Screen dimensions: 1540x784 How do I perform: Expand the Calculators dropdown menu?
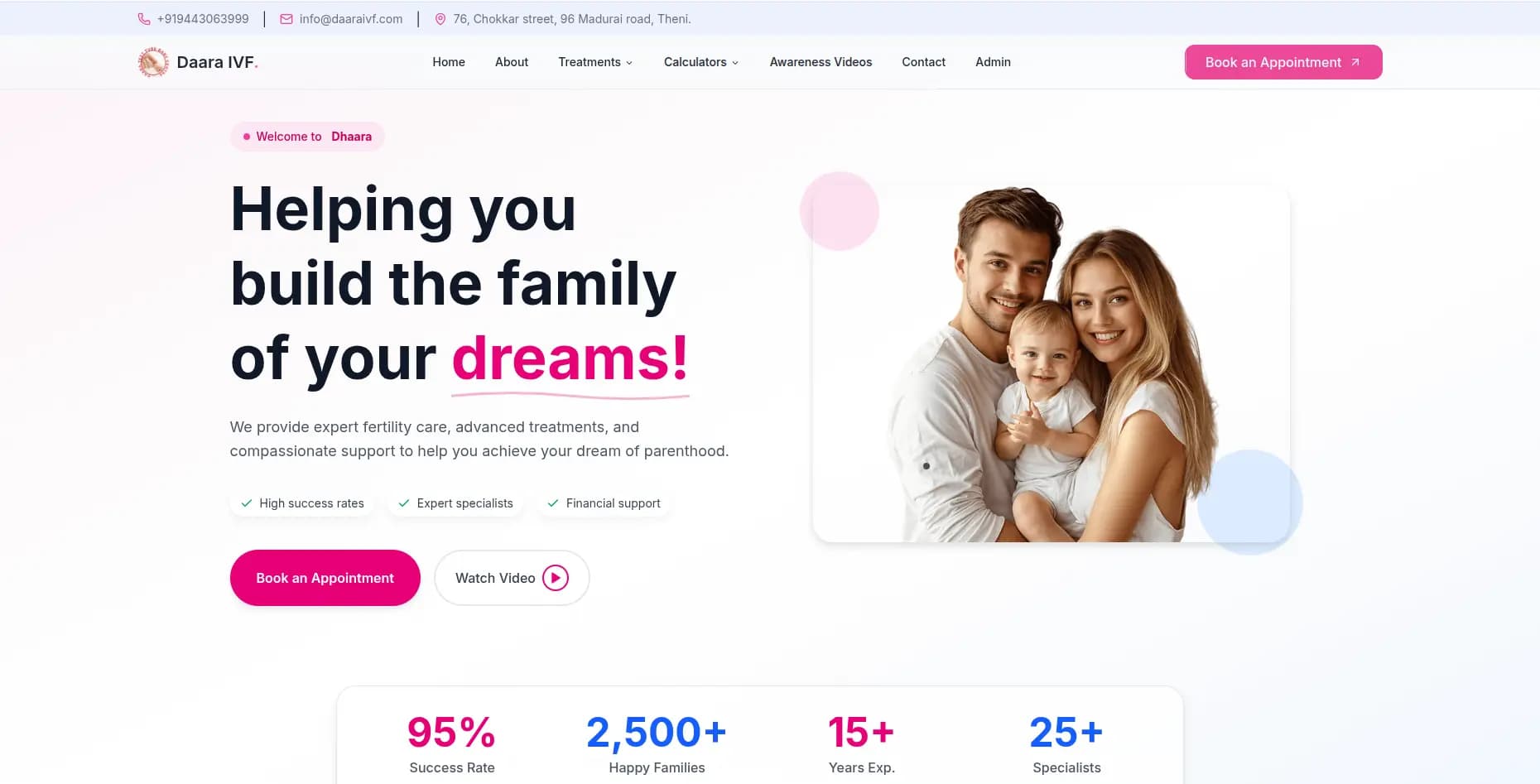pyautogui.click(x=701, y=62)
